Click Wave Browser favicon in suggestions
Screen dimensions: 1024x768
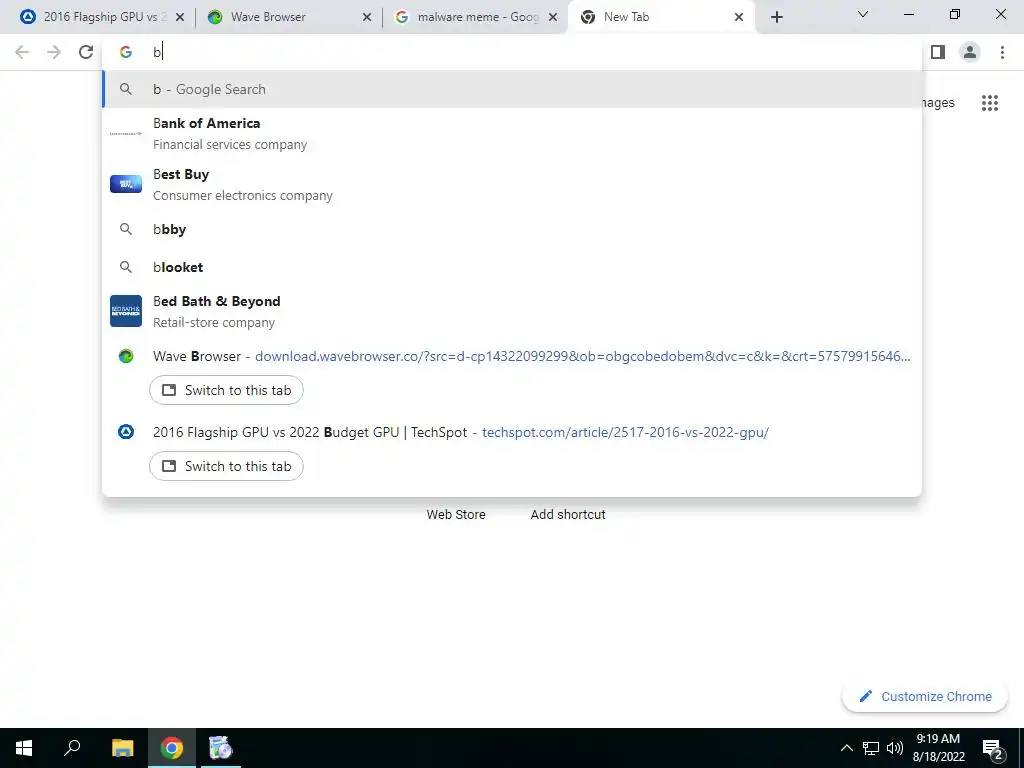(126, 356)
